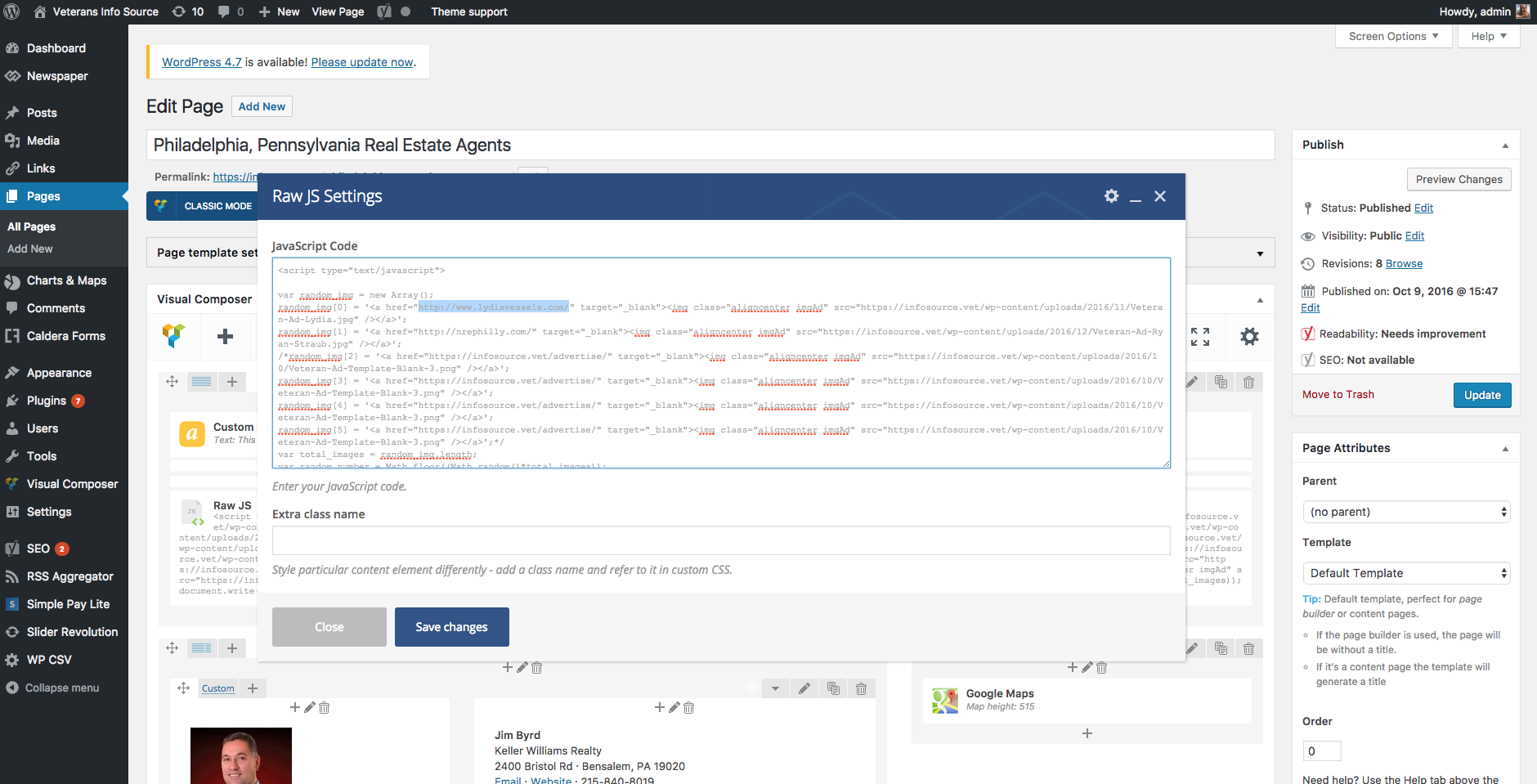Click the agent photo thumbnail
This screenshot has width=1537, height=784.
pyautogui.click(x=241, y=755)
